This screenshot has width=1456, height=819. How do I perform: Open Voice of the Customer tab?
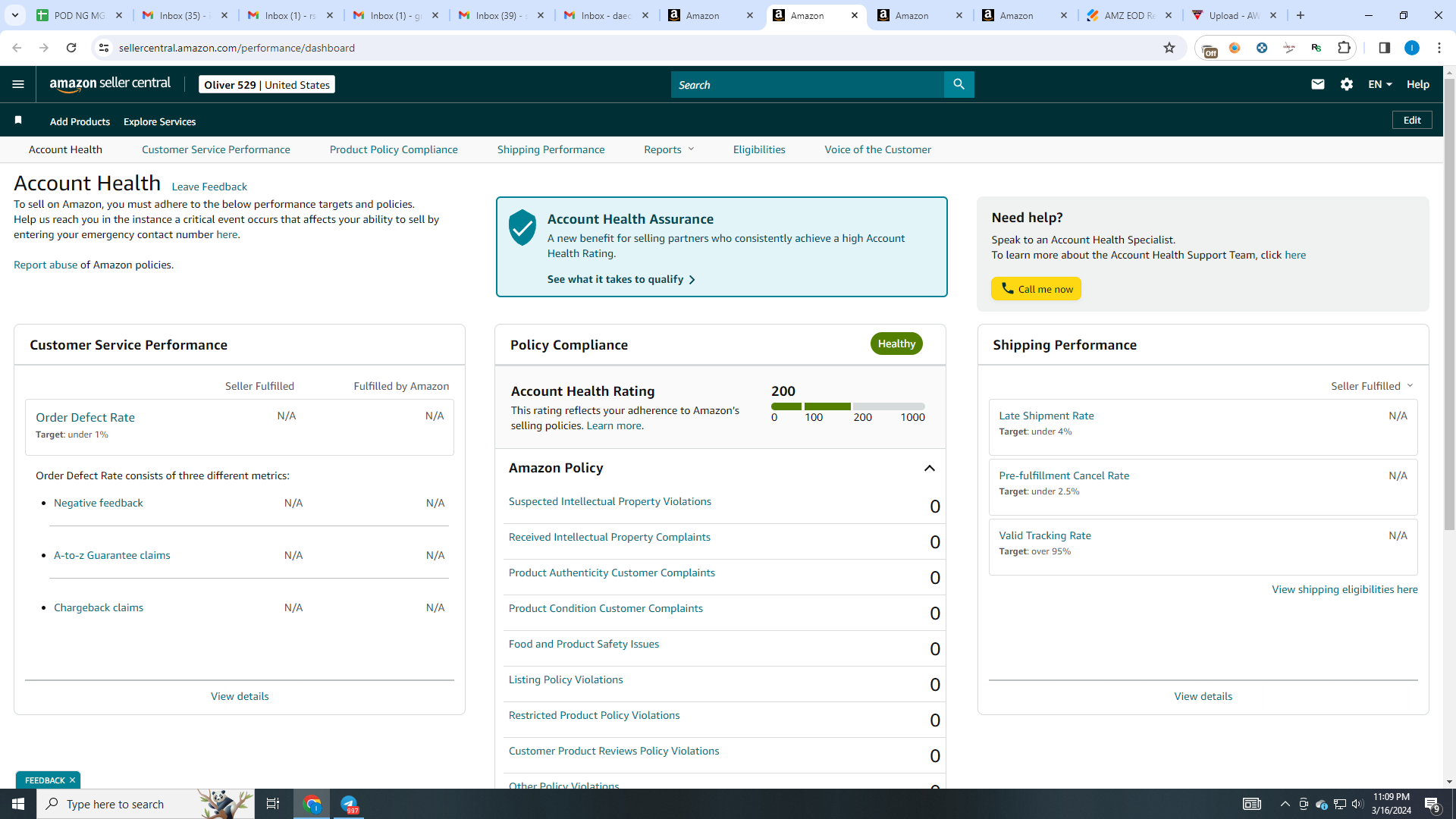[x=878, y=149]
